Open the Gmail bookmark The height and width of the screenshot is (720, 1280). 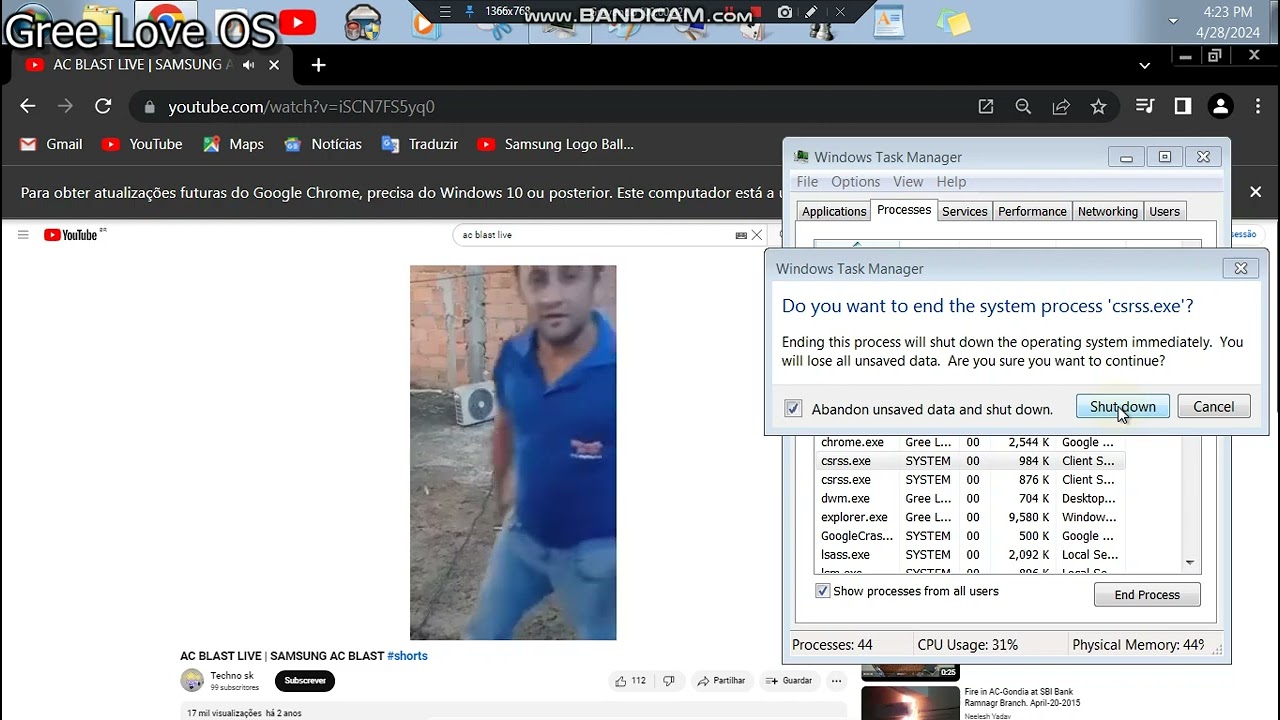click(51, 144)
